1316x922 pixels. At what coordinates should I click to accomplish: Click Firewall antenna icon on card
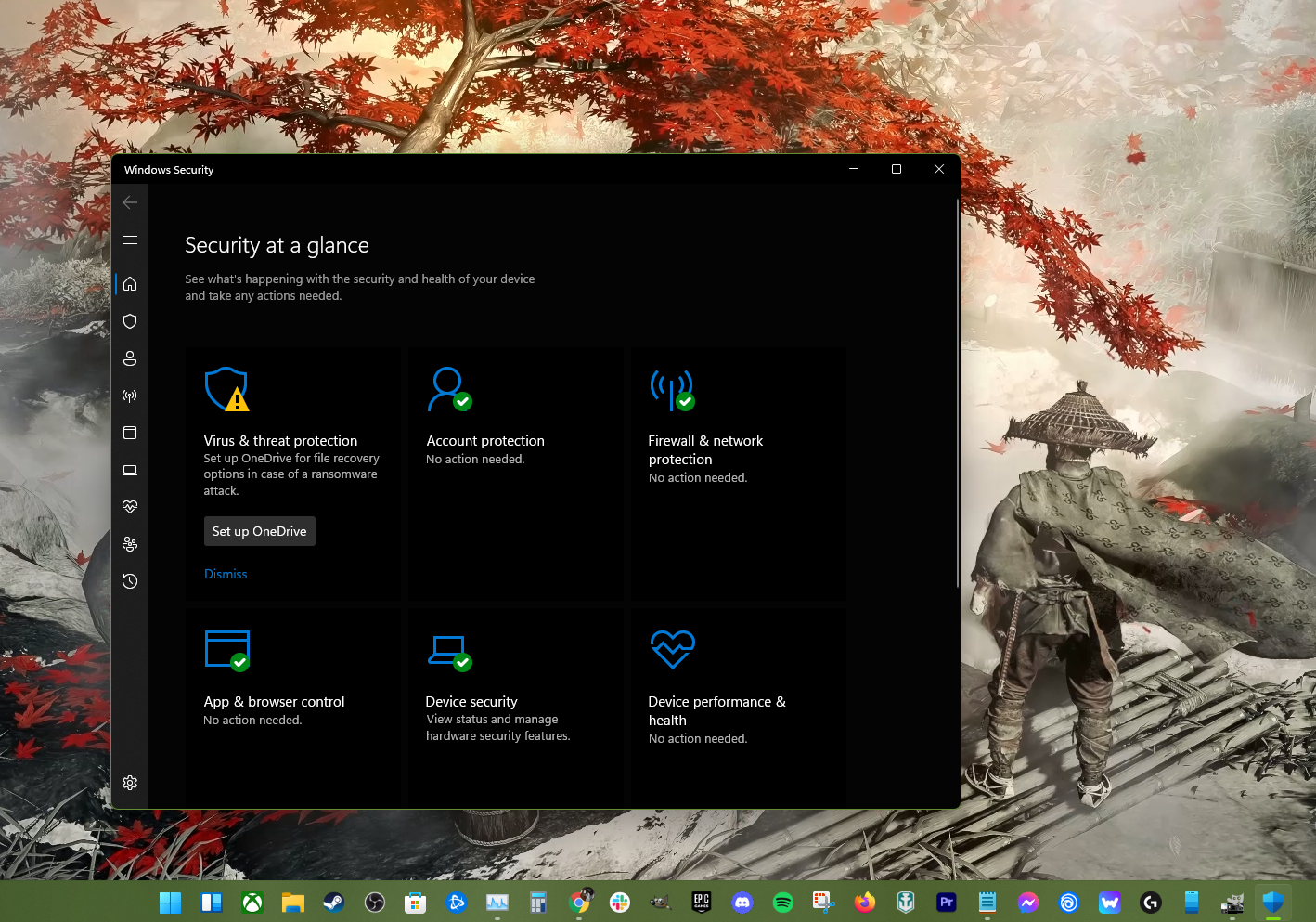coord(672,390)
